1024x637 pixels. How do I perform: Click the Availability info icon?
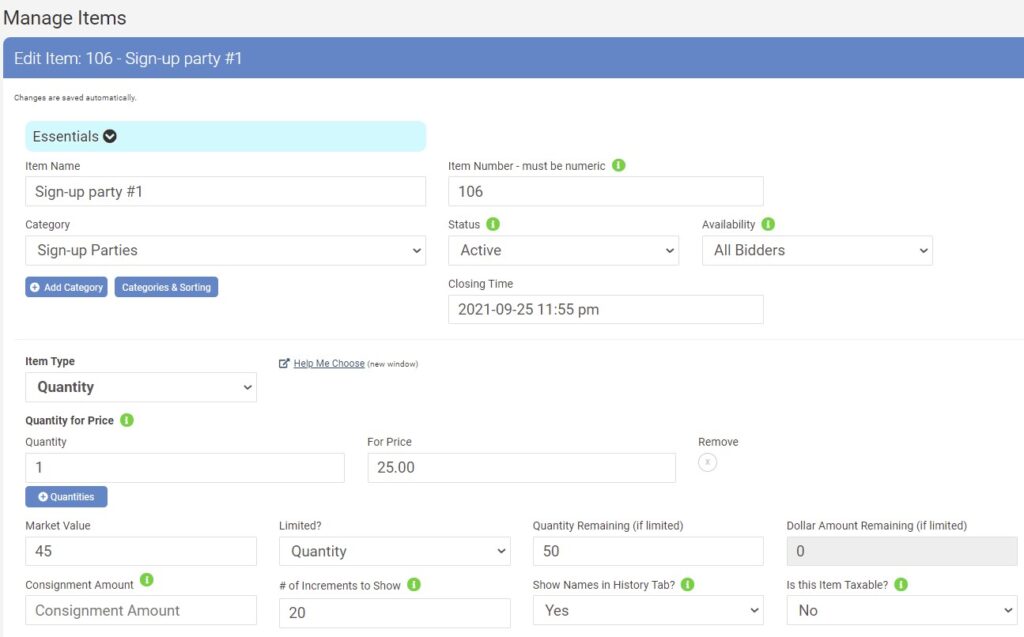pos(768,224)
